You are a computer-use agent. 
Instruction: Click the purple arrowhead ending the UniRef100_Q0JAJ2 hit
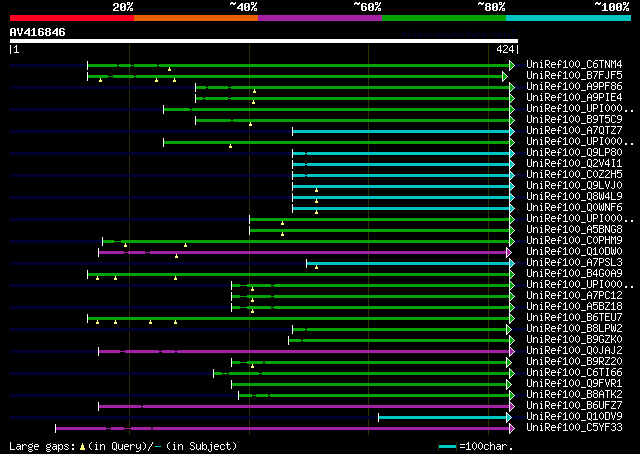[x=512, y=352]
